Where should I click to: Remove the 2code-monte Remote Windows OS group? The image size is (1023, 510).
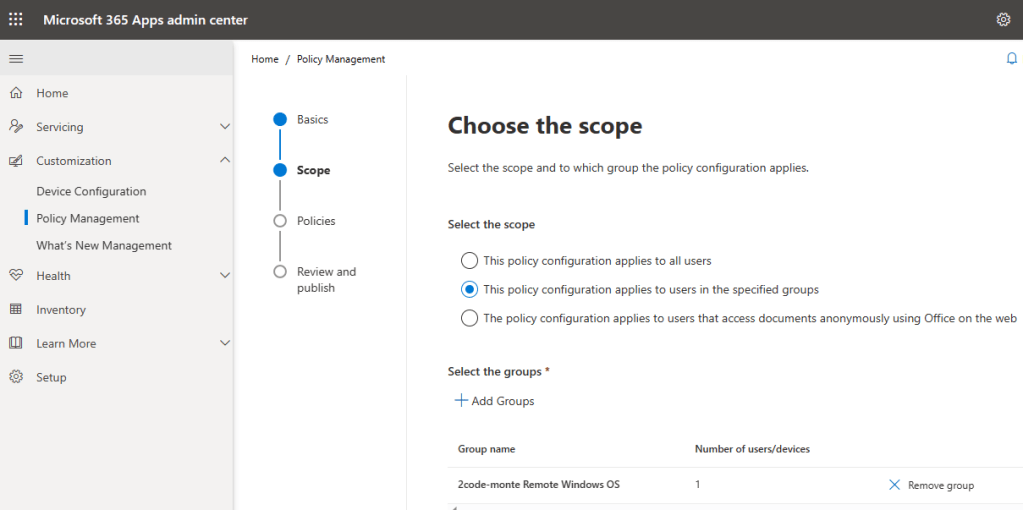[x=931, y=485]
